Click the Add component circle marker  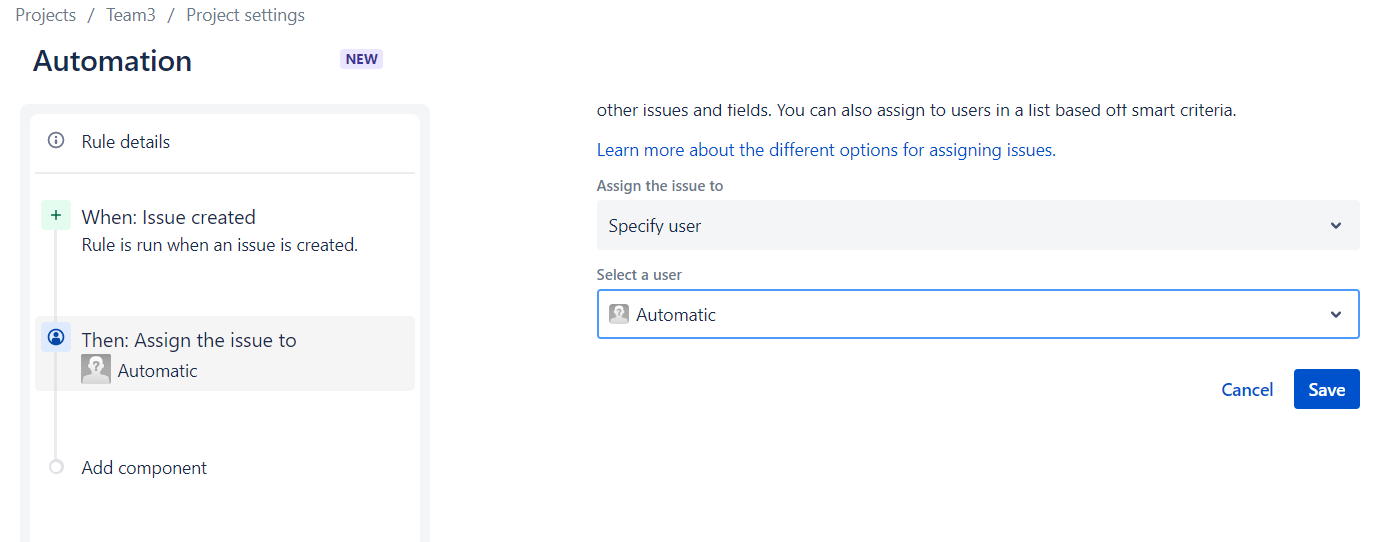click(x=56, y=467)
